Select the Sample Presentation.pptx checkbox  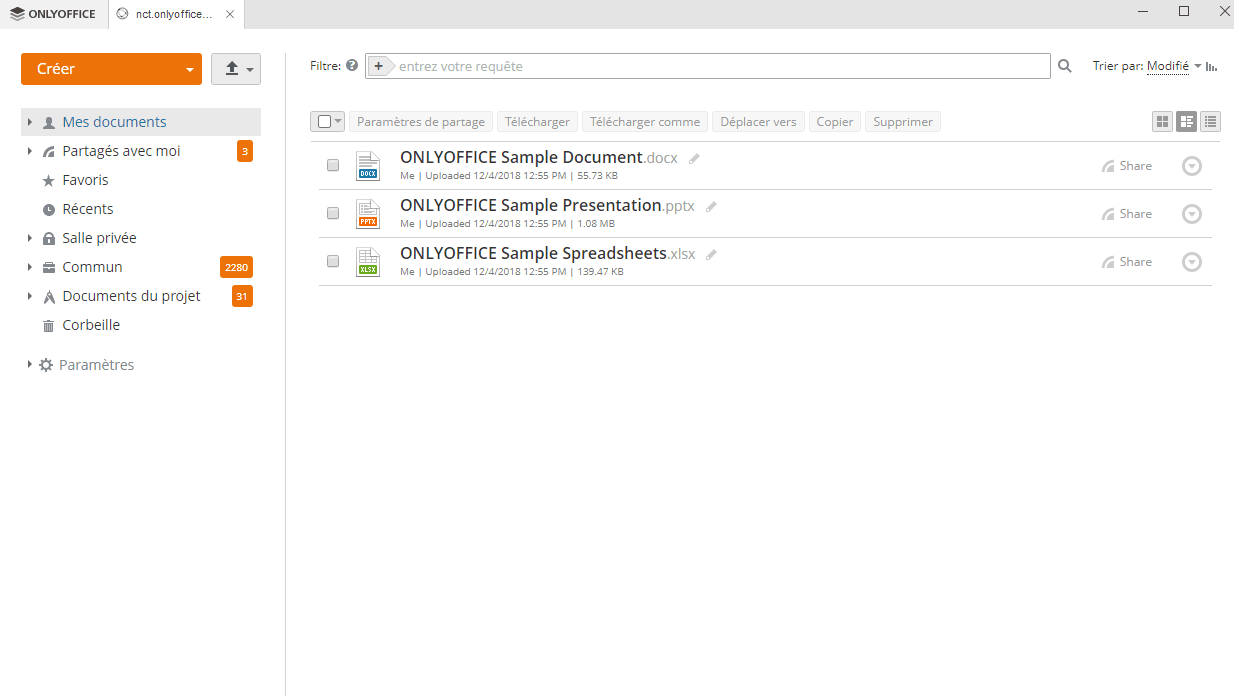pos(333,214)
